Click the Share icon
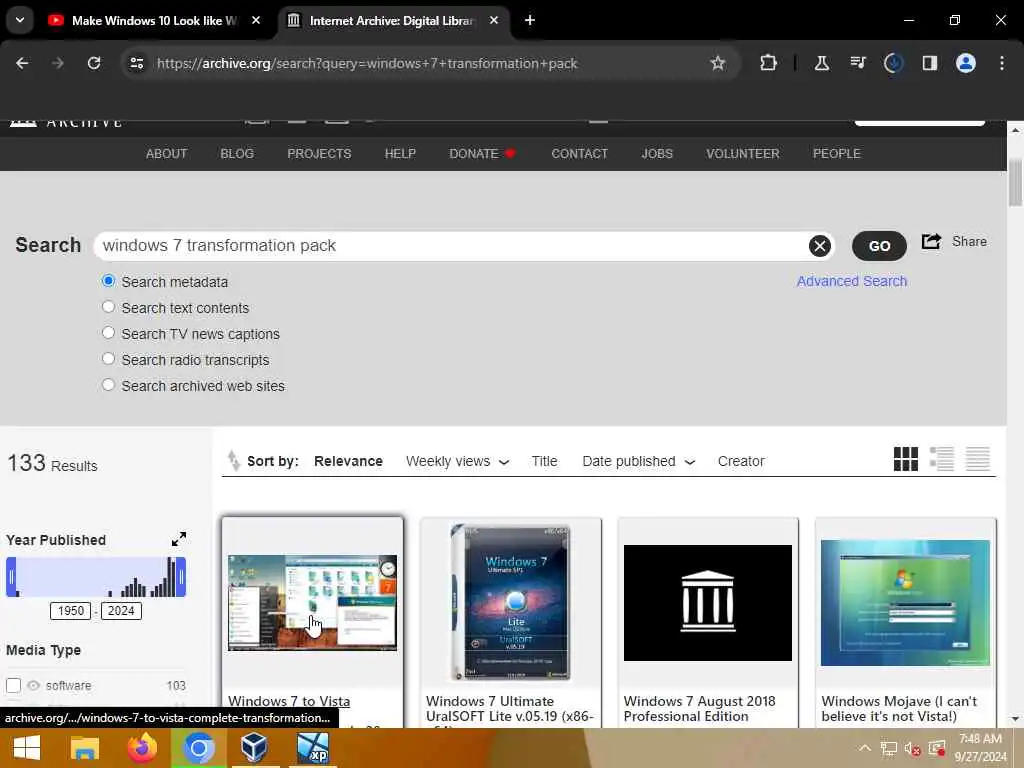This screenshot has height=768, width=1024. coord(931,242)
